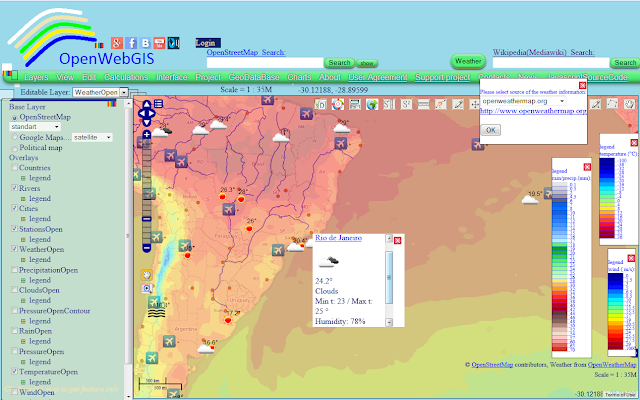Click the OpenStreetMap search input field
This screenshot has width=640, height=400.
[265, 62]
